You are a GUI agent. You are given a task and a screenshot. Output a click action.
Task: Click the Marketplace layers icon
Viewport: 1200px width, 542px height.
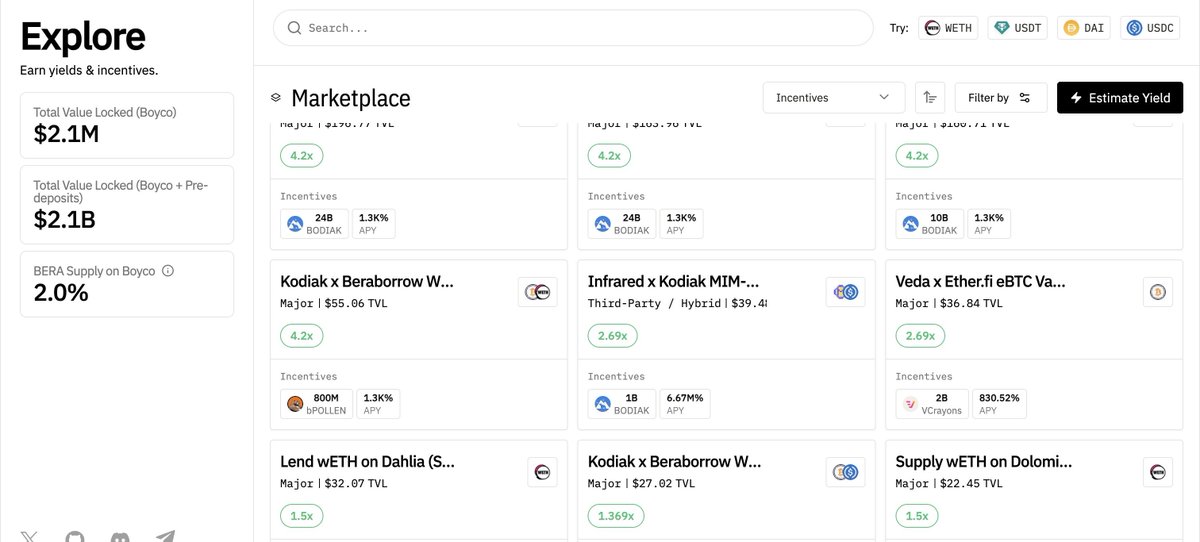[276, 98]
